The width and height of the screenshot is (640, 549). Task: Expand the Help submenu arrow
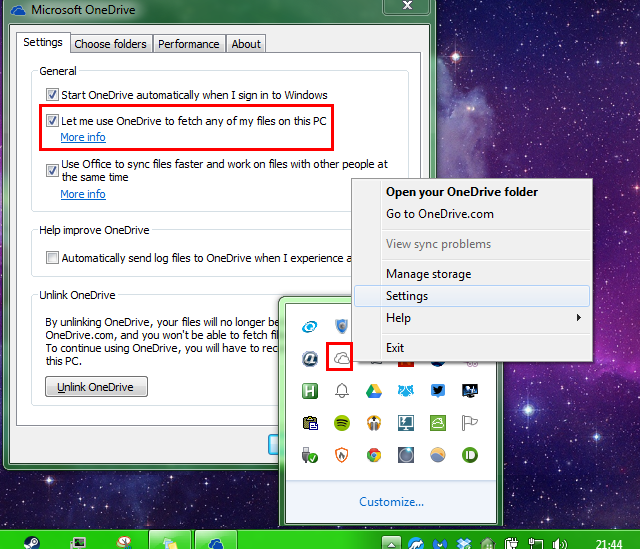click(578, 318)
